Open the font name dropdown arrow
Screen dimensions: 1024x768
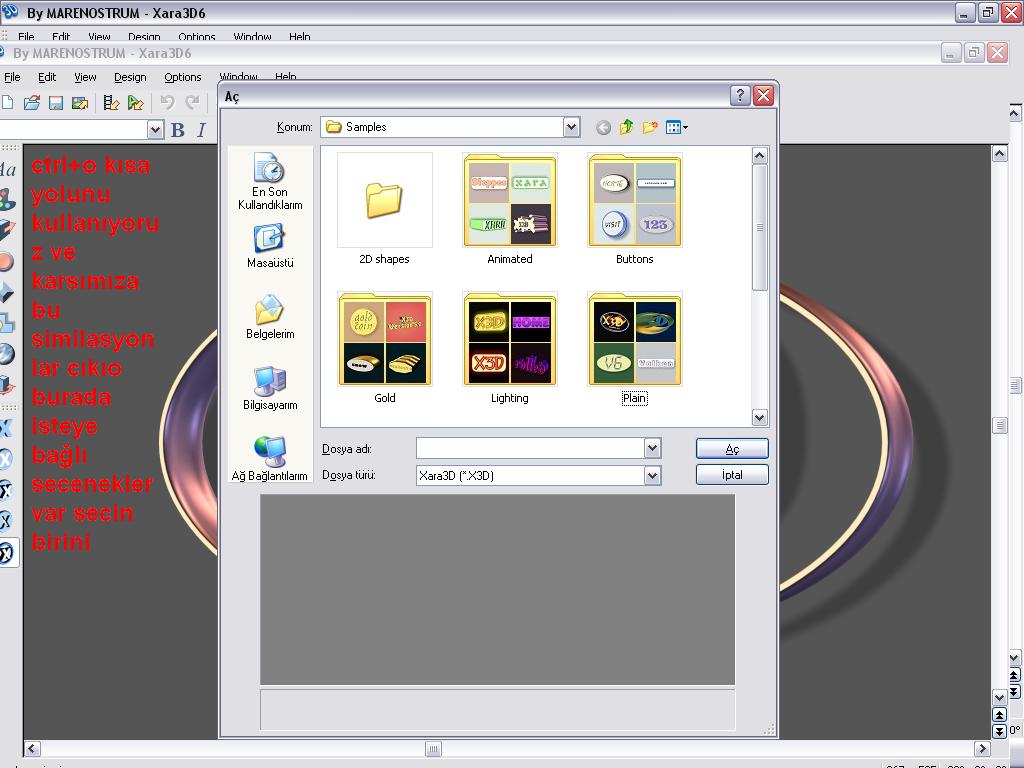pyautogui.click(x=155, y=130)
